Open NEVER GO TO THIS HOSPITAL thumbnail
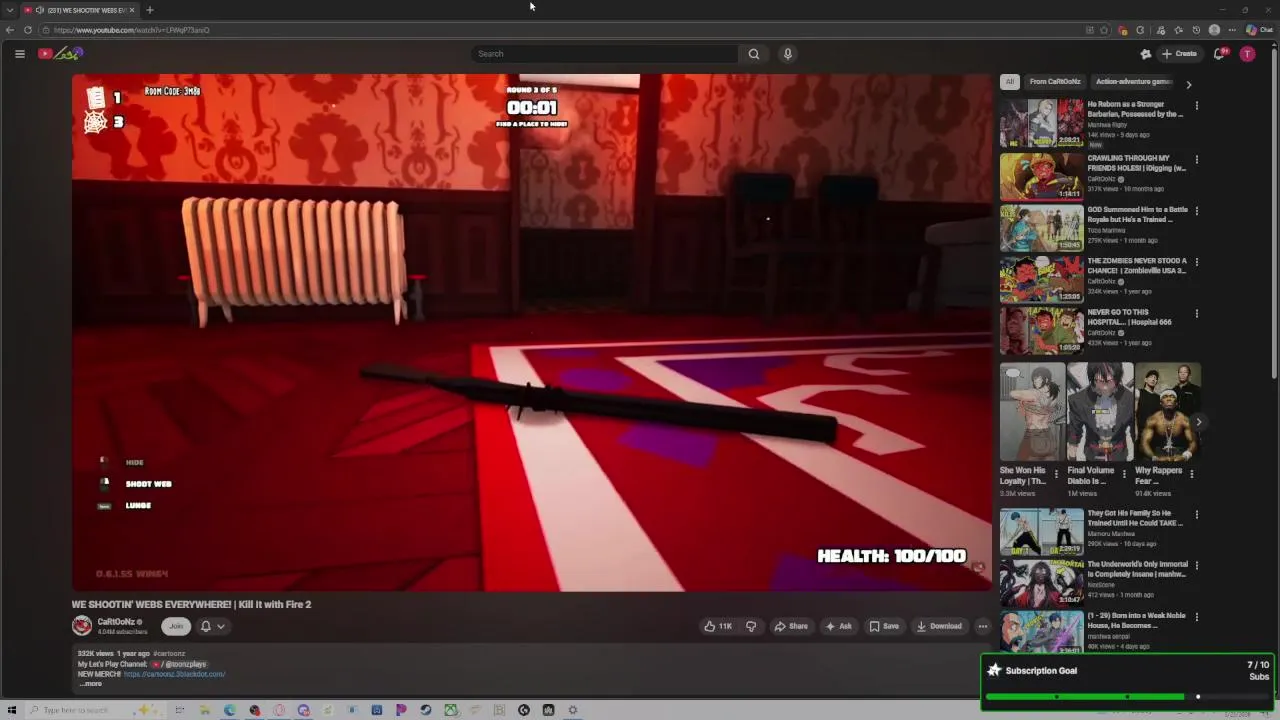The width and height of the screenshot is (1280, 720). click(1041, 330)
